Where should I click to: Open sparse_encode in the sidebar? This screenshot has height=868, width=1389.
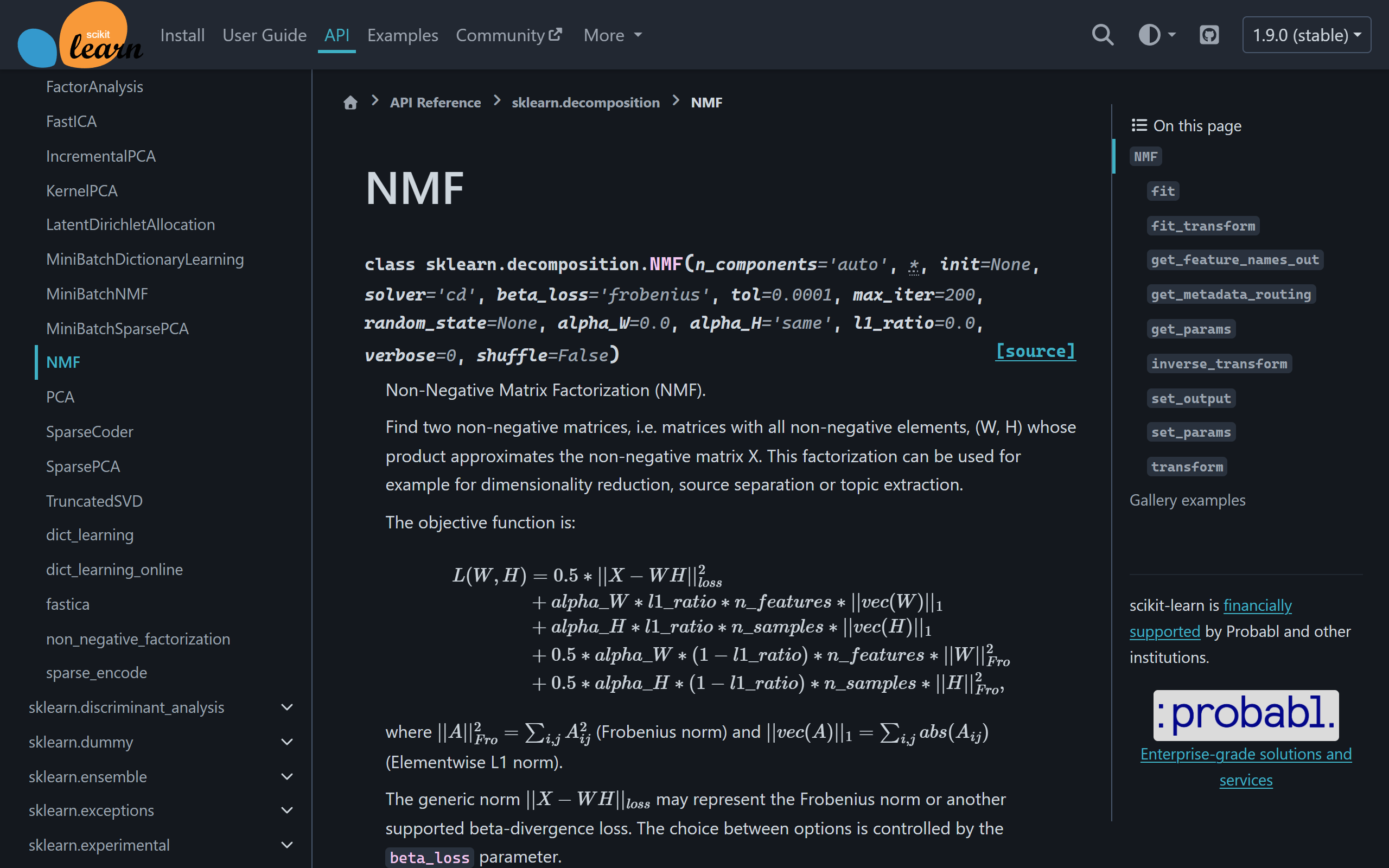click(97, 673)
